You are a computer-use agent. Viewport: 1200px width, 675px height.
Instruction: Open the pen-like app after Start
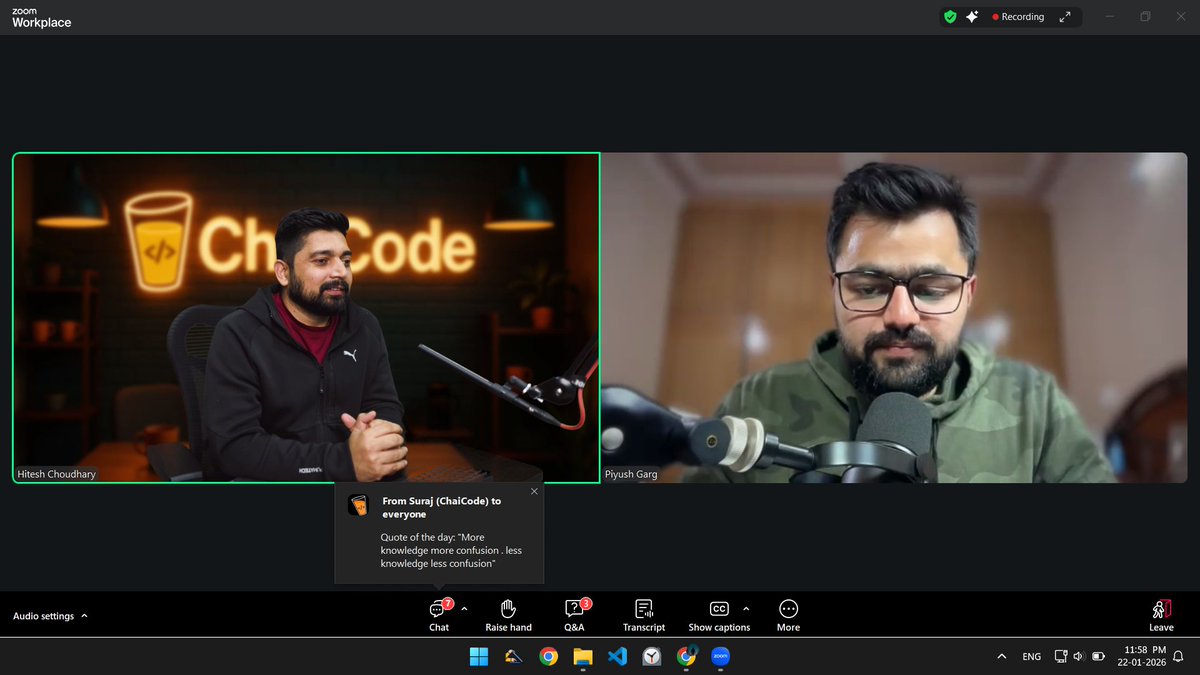tap(514, 657)
